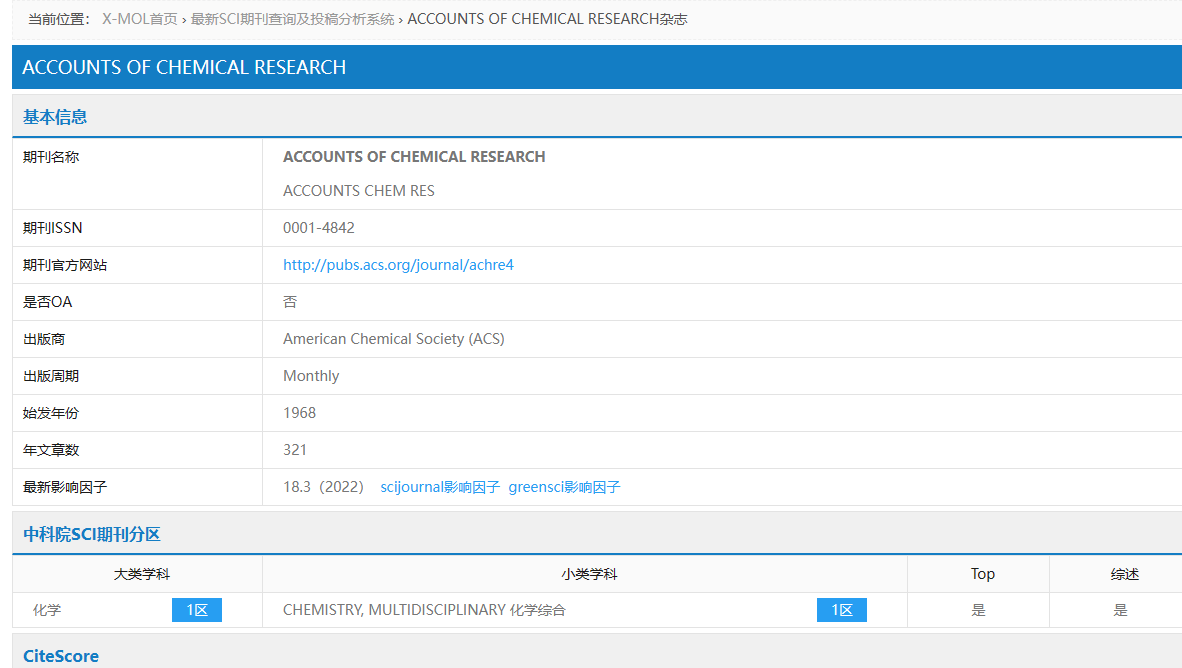Click the bold ACCOUNTS OF CHEMICAL RESEARCH journal name

click(x=414, y=157)
